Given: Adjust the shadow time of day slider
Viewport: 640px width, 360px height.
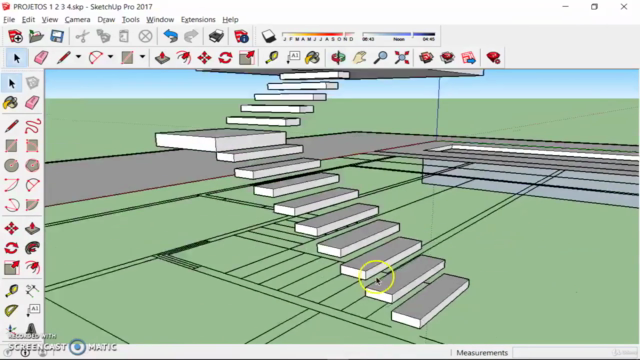Looking at the screenshot, I should pos(399,35).
